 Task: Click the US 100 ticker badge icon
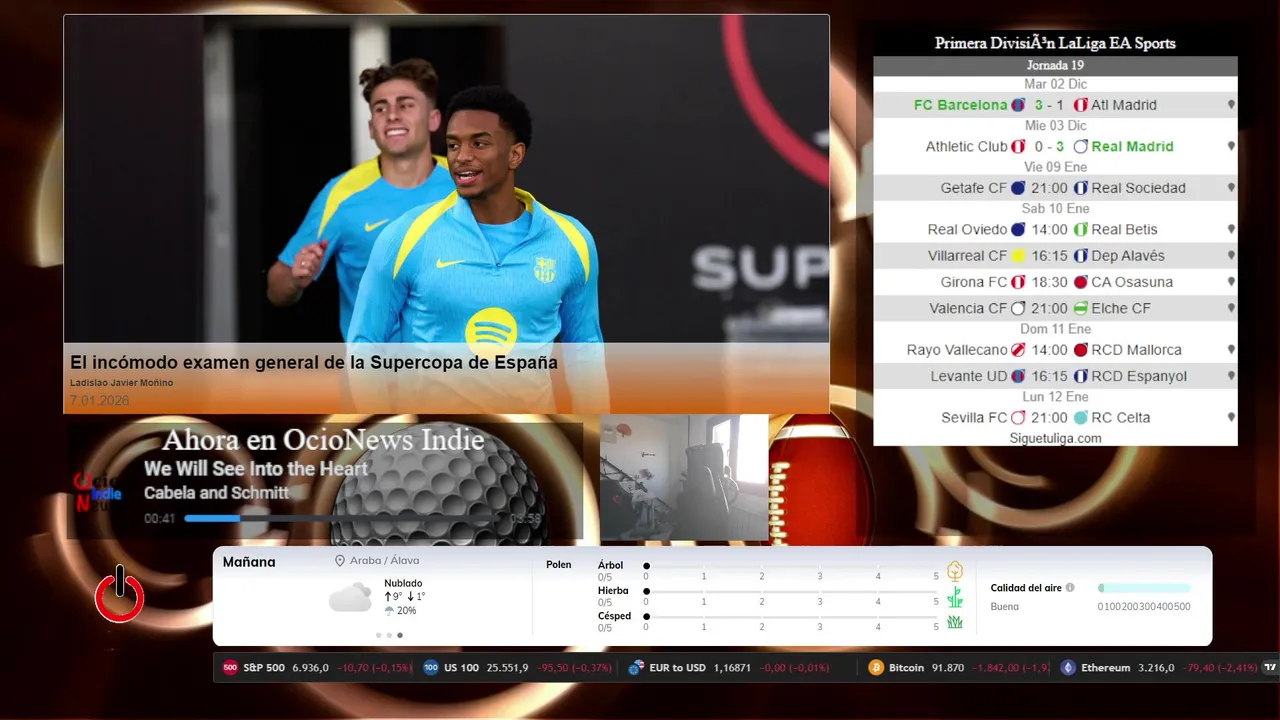(431, 668)
